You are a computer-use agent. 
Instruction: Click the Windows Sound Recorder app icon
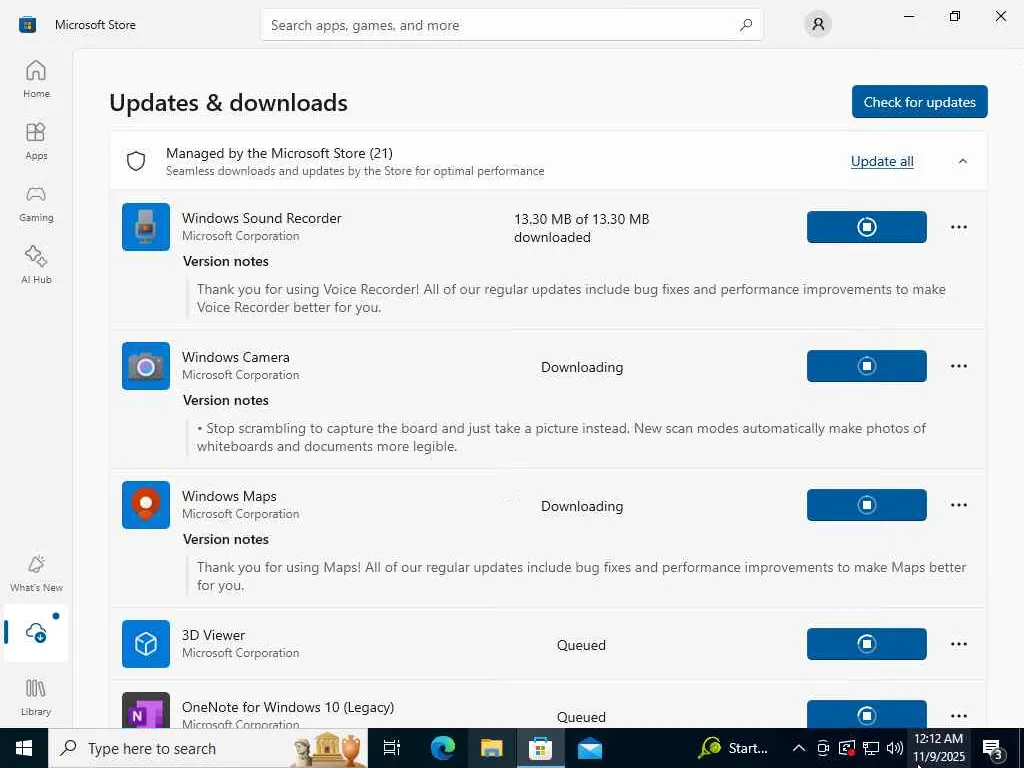146,227
